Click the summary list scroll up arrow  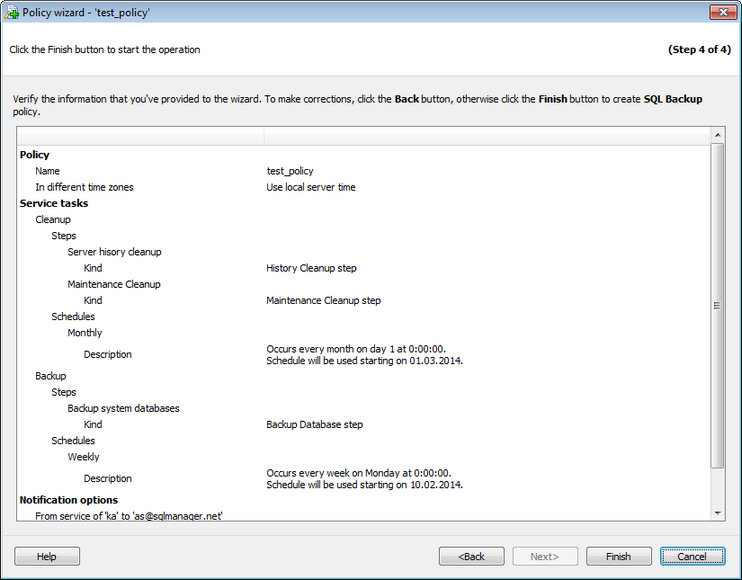(717, 134)
